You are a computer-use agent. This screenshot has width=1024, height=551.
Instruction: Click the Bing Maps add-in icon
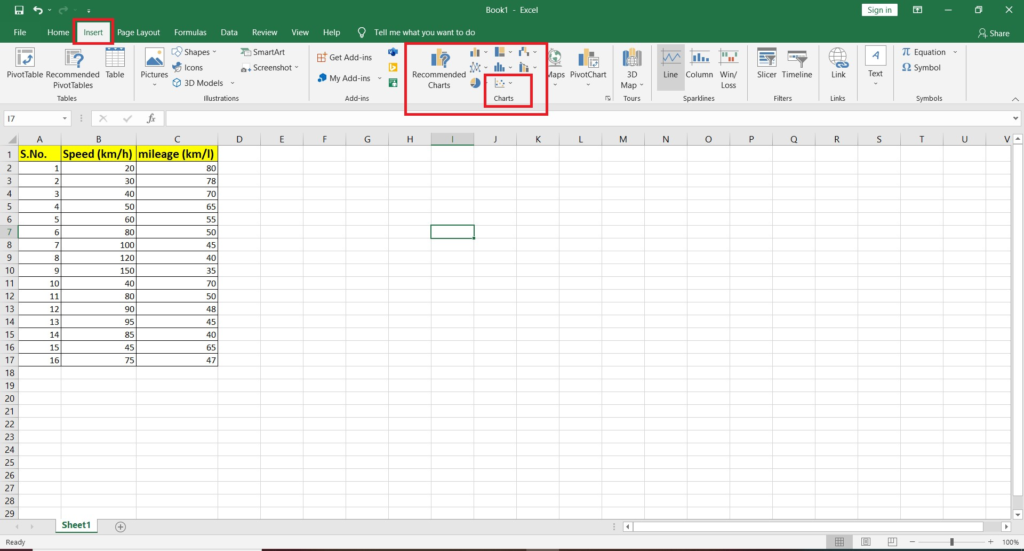(x=393, y=67)
